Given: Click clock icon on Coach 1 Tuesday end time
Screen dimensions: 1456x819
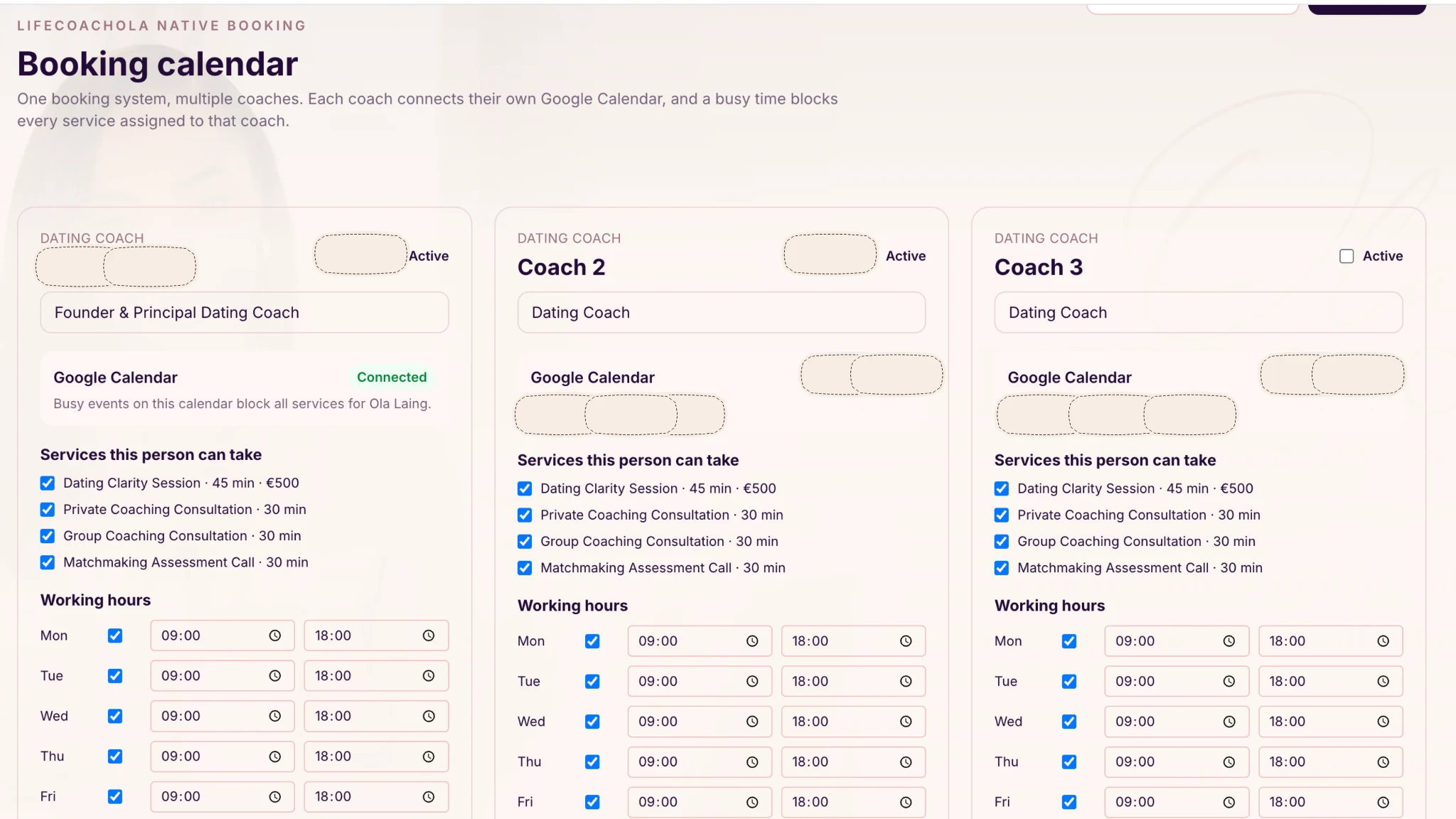Looking at the screenshot, I should pyautogui.click(x=429, y=676).
